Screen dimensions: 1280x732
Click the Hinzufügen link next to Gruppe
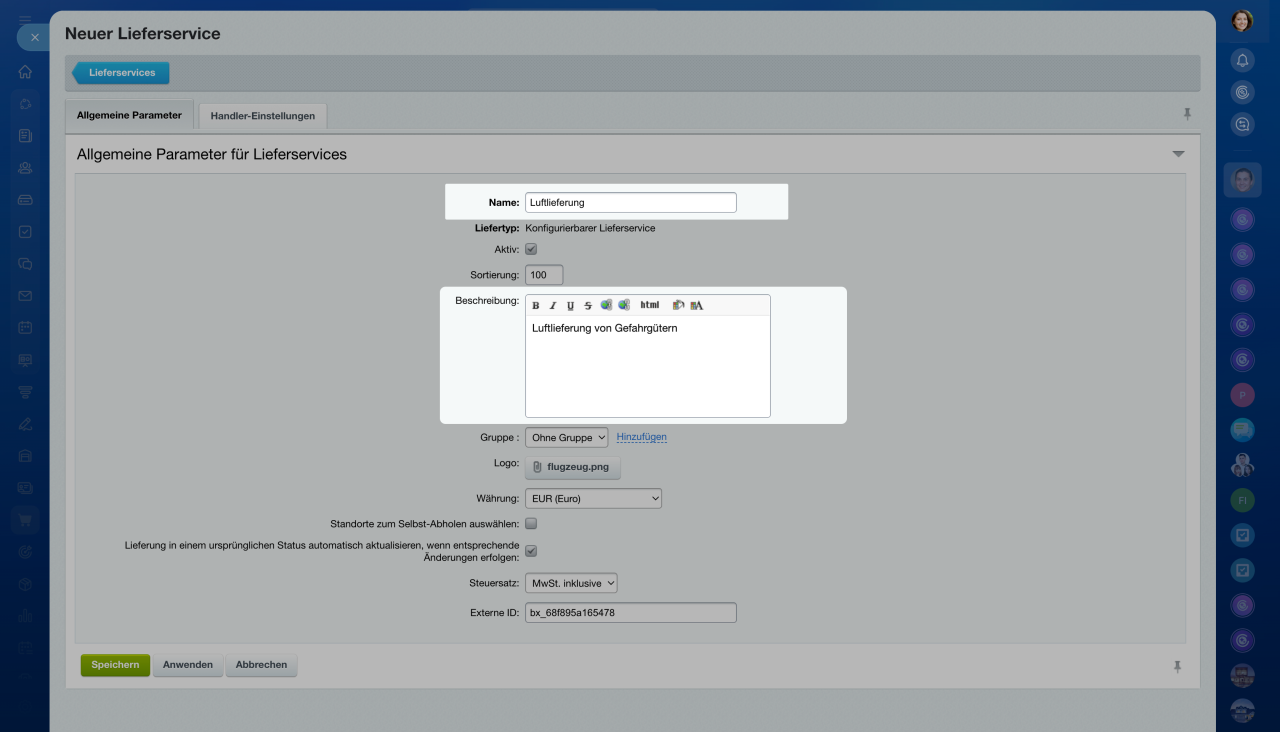tap(641, 437)
